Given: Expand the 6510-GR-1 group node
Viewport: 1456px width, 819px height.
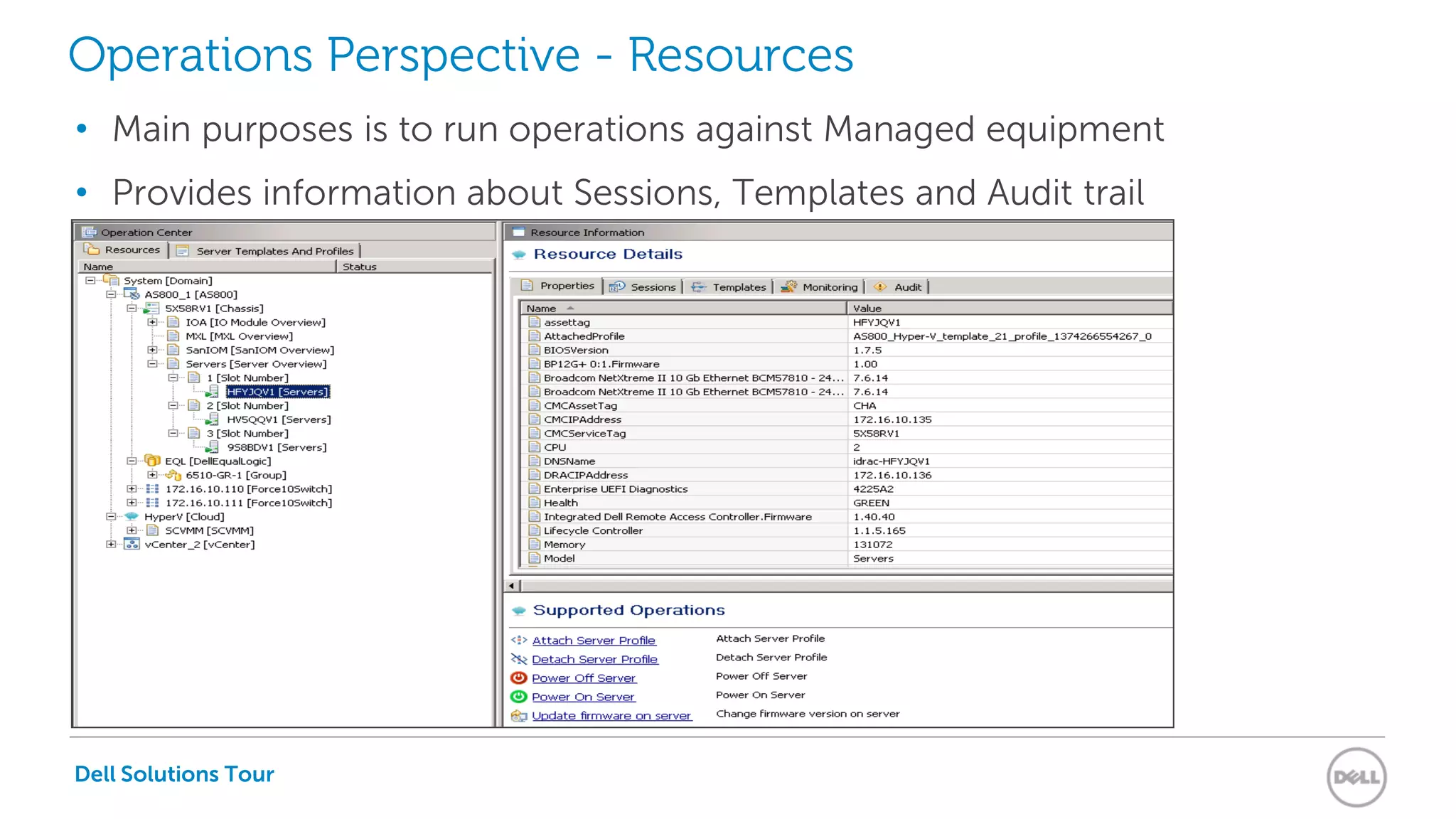Looking at the screenshot, I should 152,475.
